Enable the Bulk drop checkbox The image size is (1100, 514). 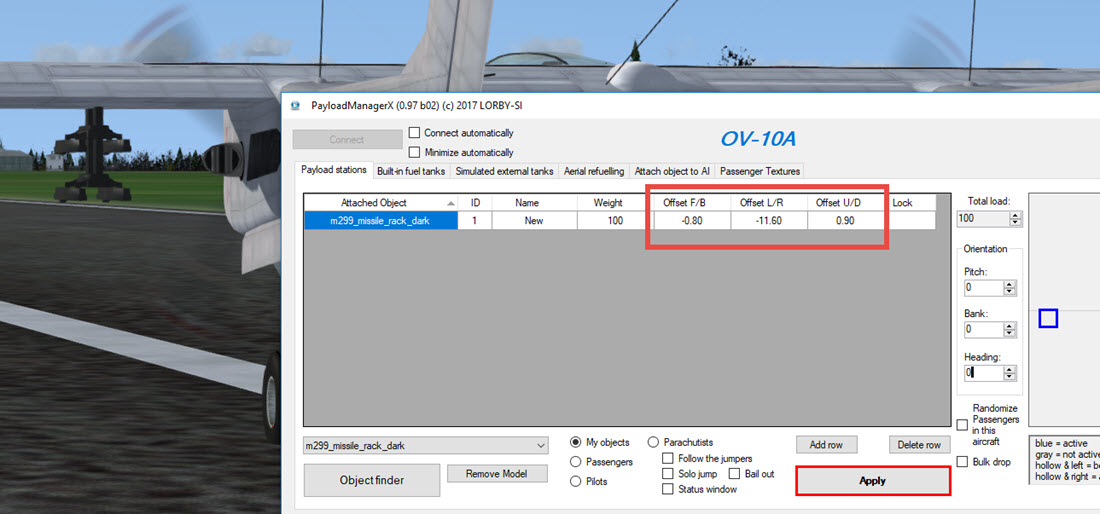962,462
